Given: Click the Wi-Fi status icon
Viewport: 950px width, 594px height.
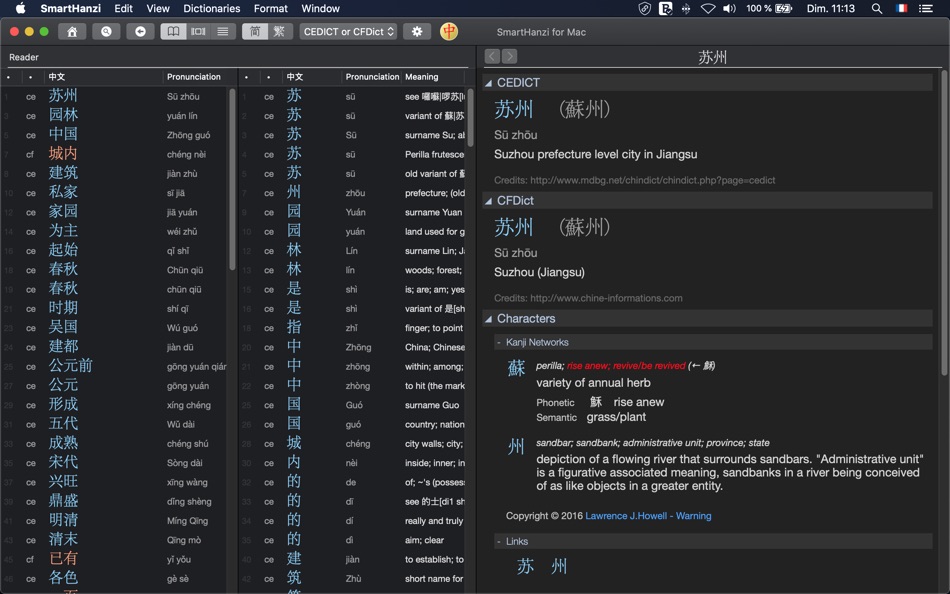Looking at the screenshot, I should [x=708, y=8].
